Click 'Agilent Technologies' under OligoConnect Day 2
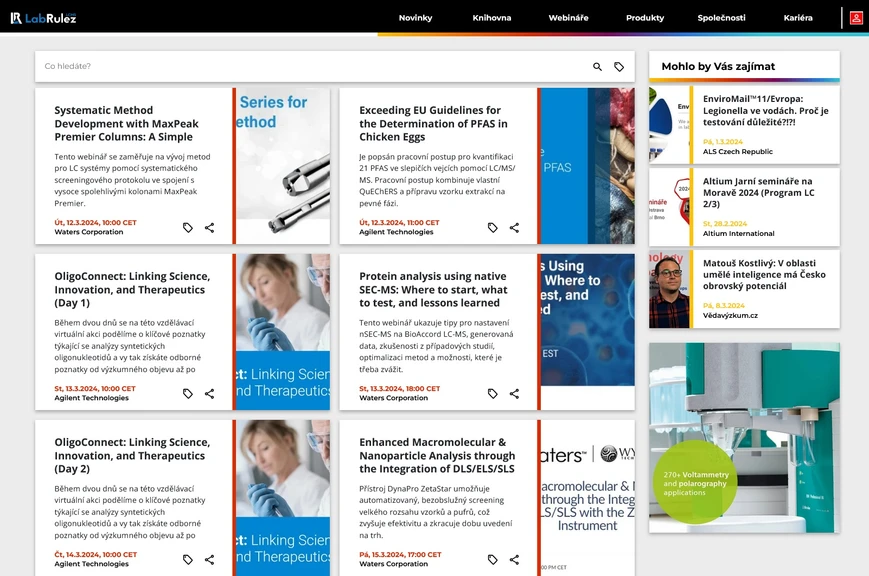Viewport: 869px width, 576px height. tap(91, 564)
